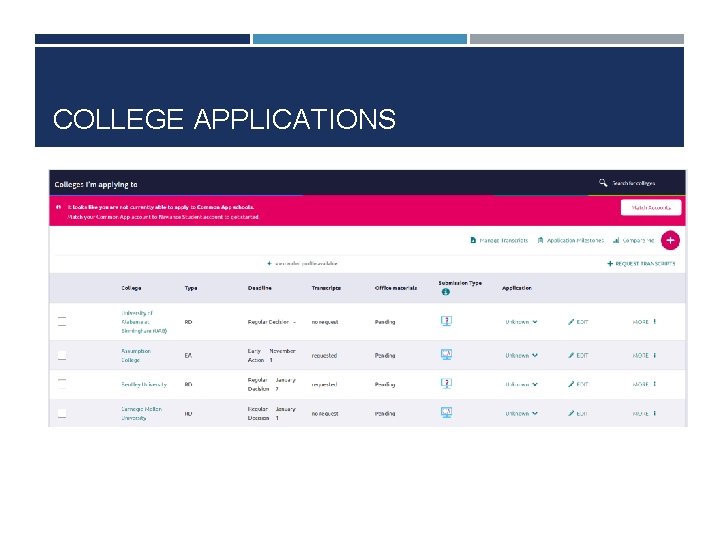This screenshot has height=540, width=720.
Task: Open Bentley University link
Action: point(144,384)
